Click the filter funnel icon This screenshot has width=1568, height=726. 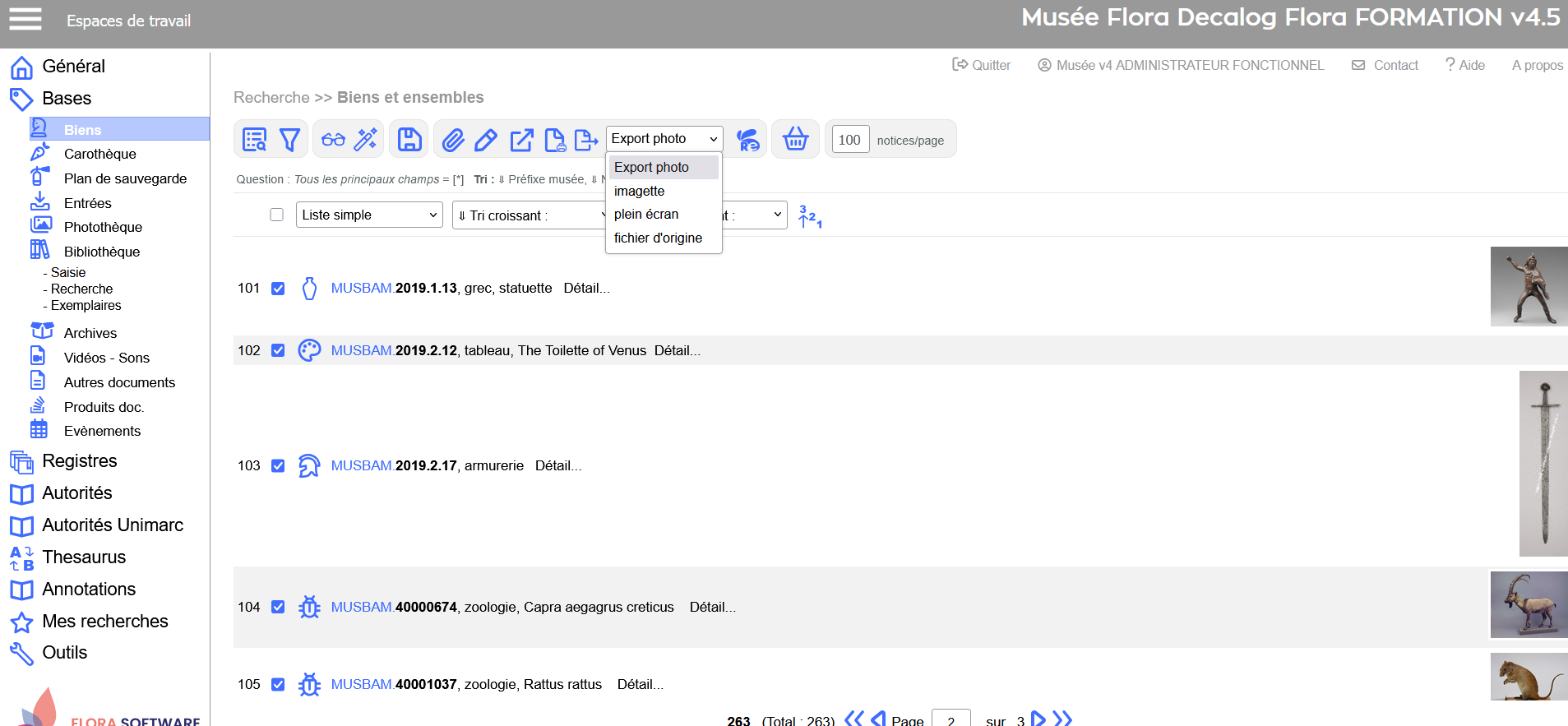point(289,140)
